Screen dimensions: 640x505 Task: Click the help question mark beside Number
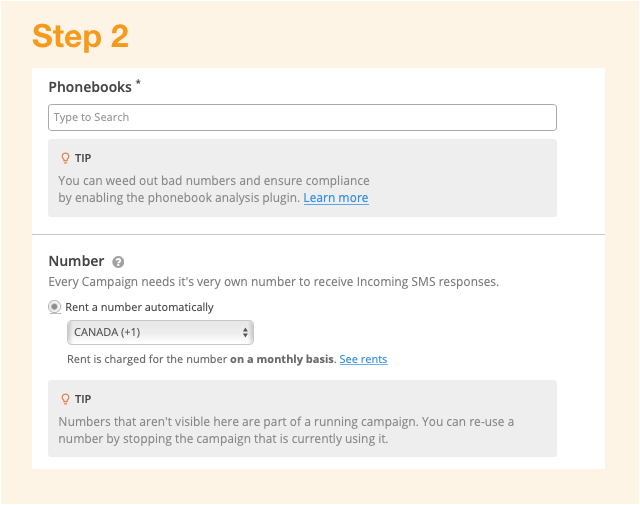point(118,262)
